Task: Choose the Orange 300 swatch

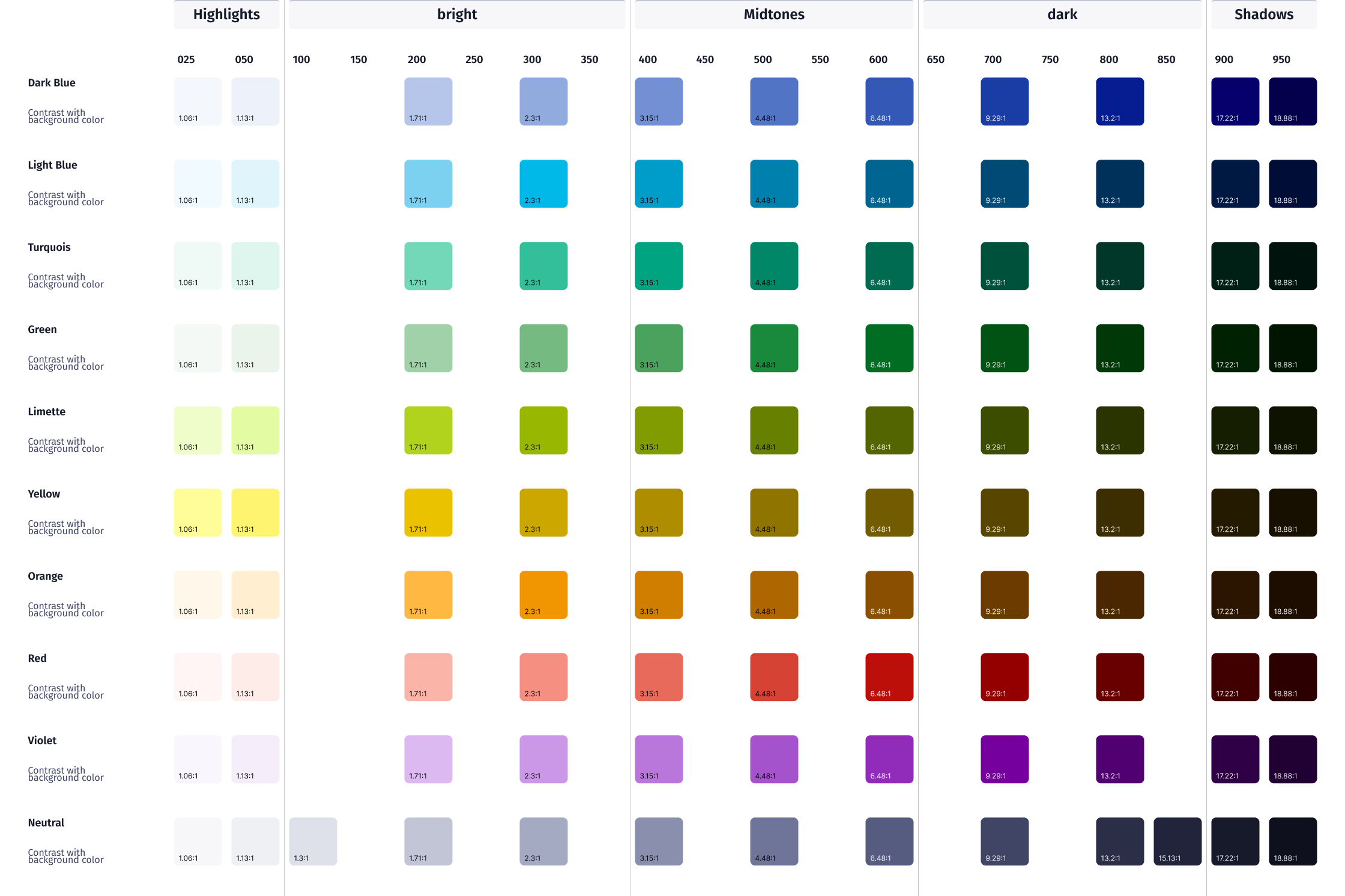Action: pos(543,595)
